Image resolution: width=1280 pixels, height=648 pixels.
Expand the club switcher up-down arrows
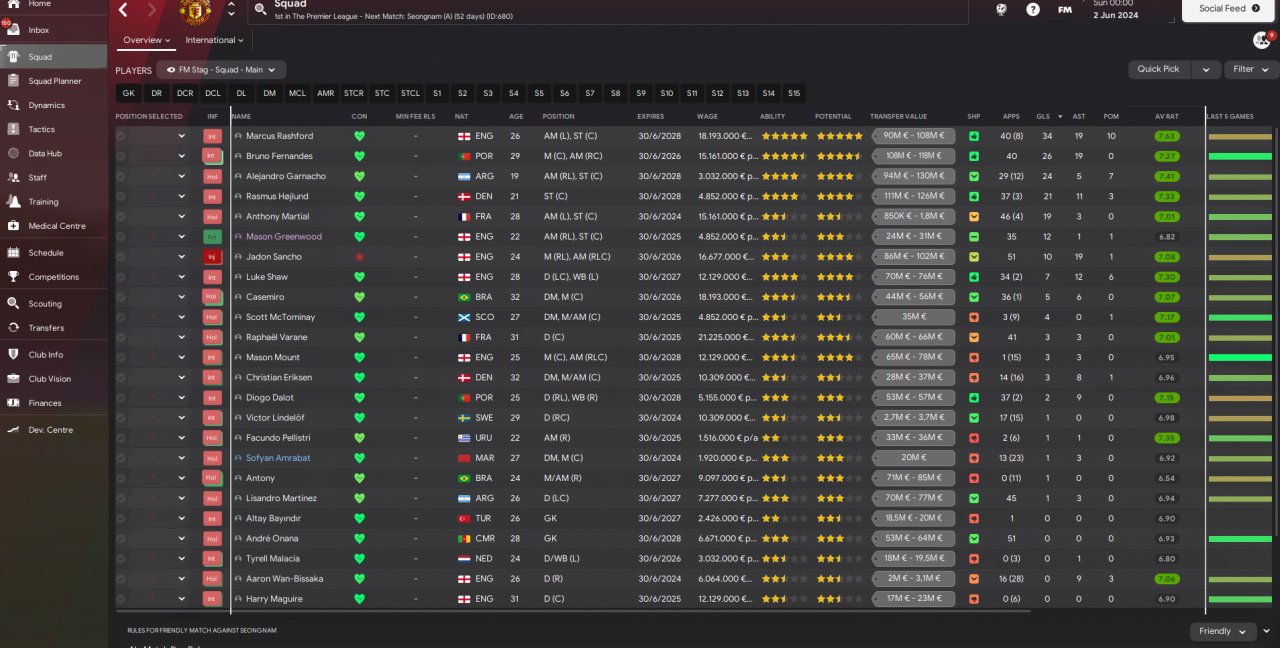coord(232,10)
